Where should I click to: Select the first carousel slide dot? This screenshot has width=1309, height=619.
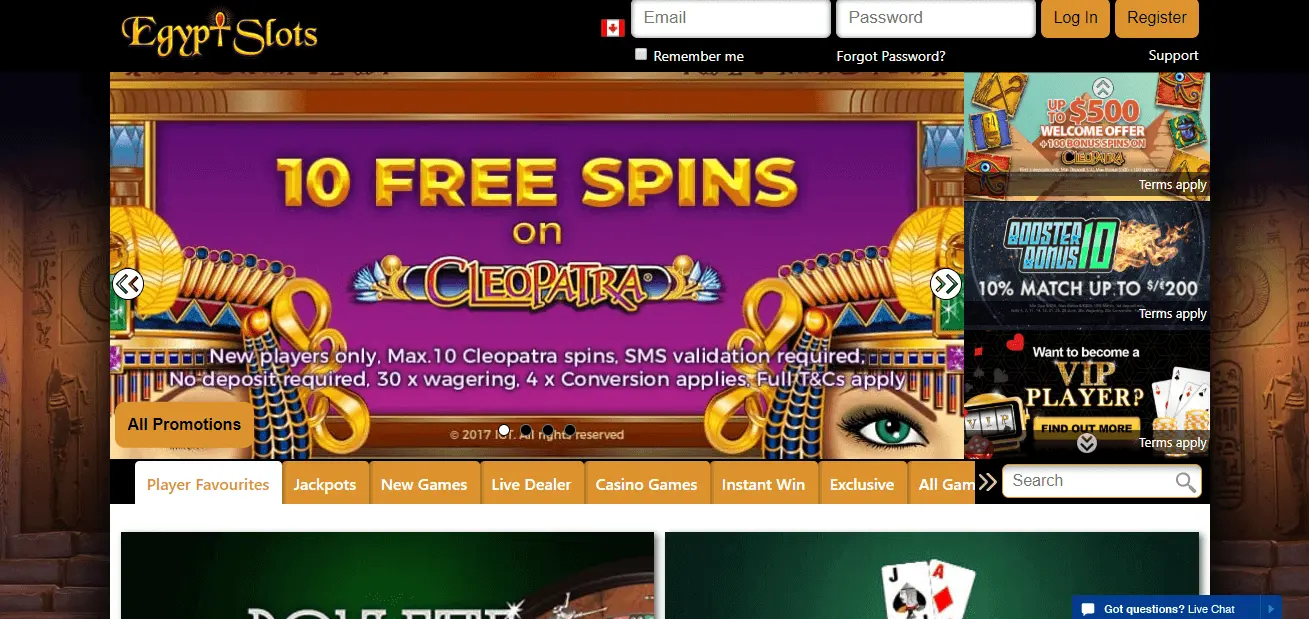[504, 430]
